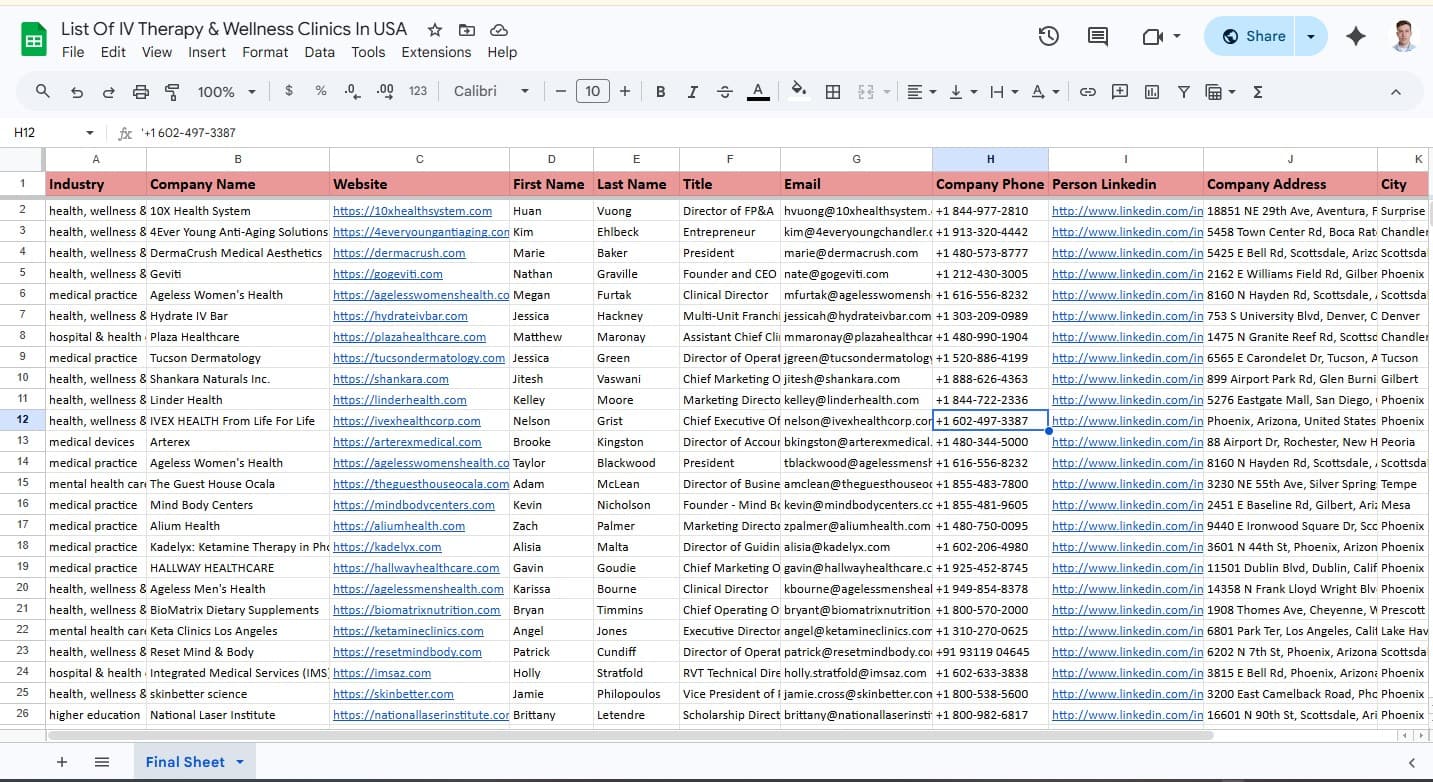
Task: Hide the menus with collapse chevron
Action: click(1396, 91)
